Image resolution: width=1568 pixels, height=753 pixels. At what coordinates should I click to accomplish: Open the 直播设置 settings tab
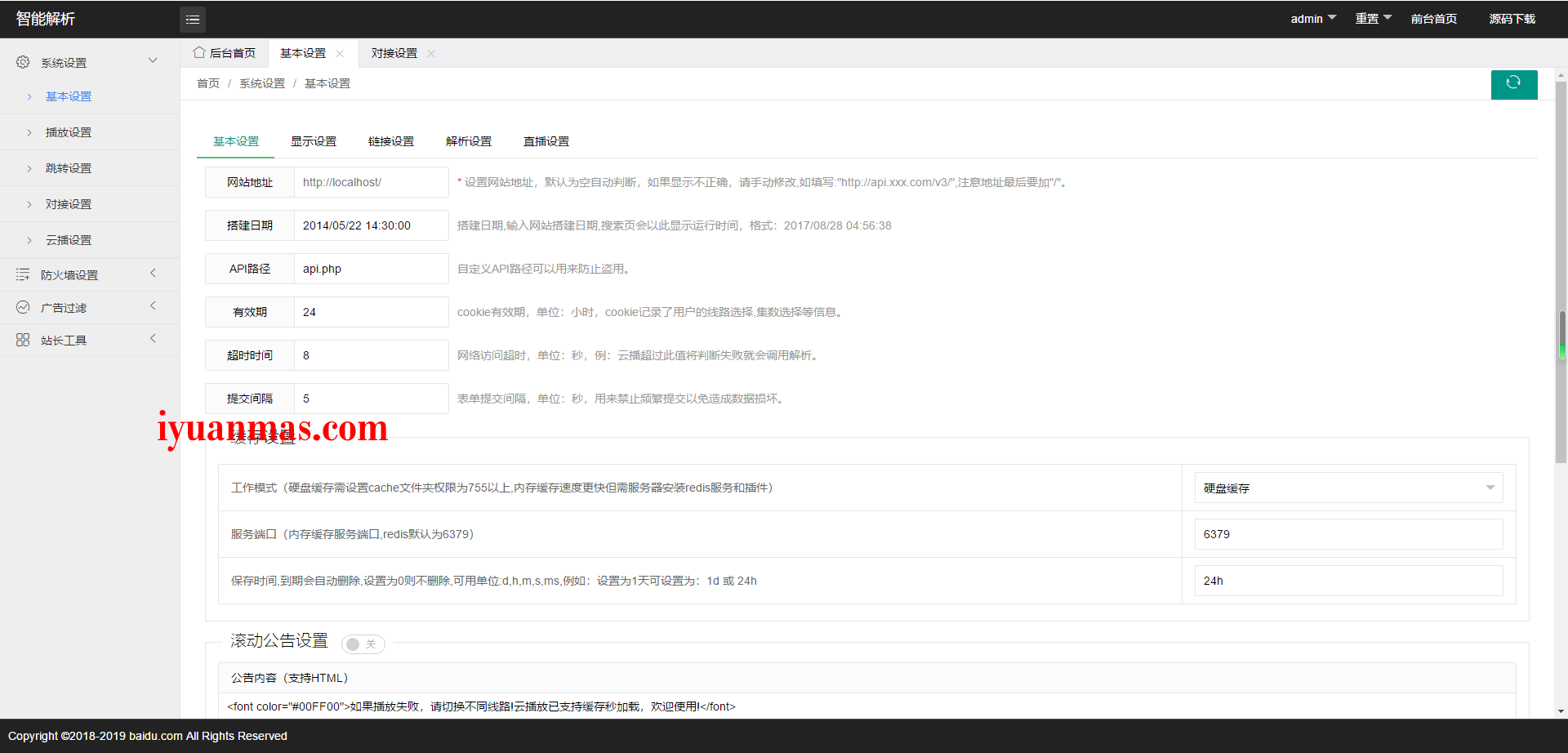click(x=546, y=141)
